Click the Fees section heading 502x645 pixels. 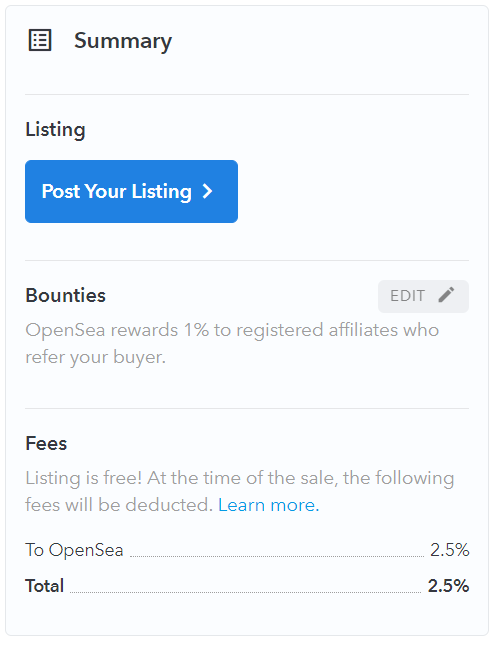[x=46, y=443]
